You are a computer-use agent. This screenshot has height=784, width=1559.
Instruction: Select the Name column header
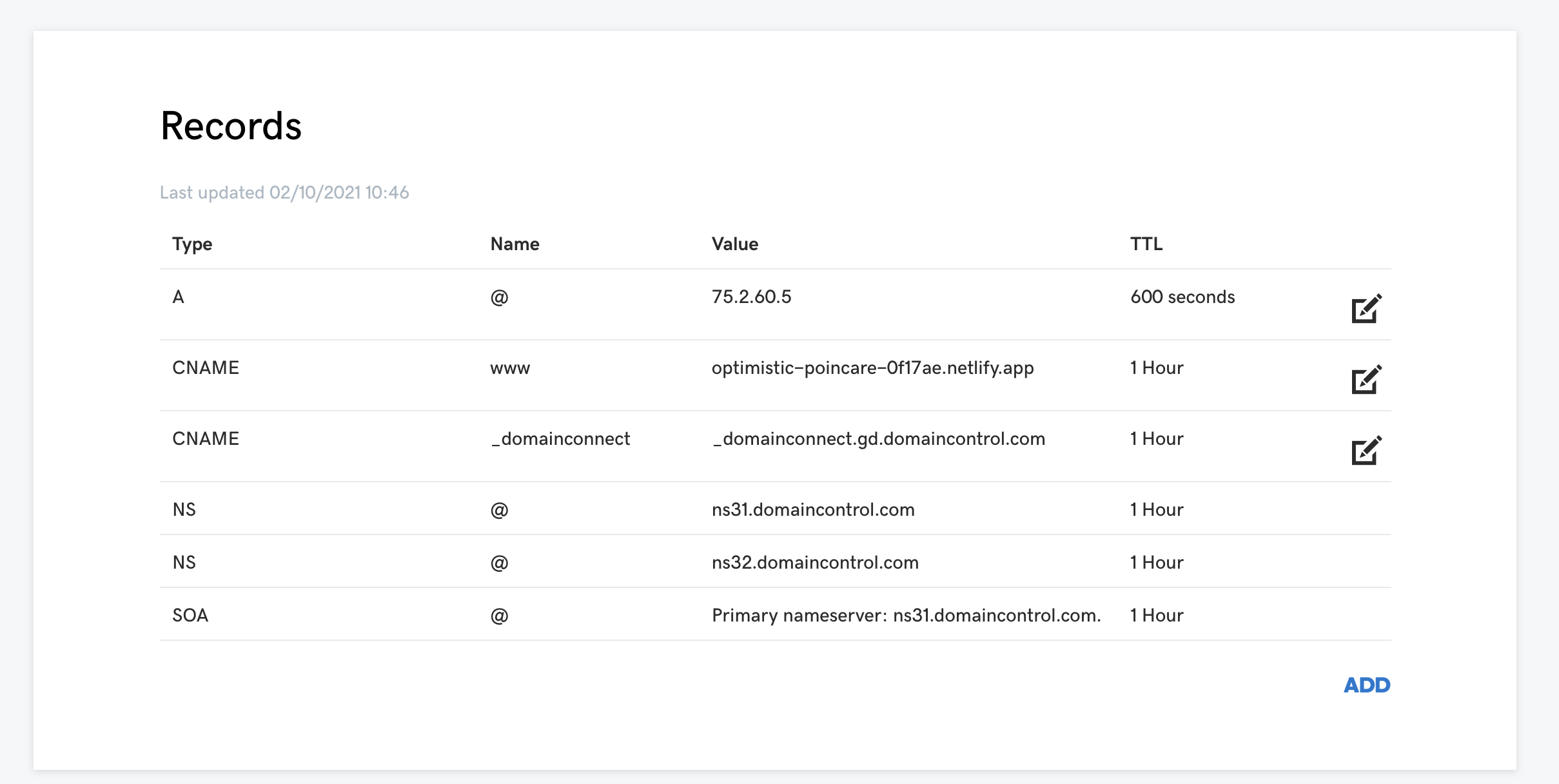(515, 244)
